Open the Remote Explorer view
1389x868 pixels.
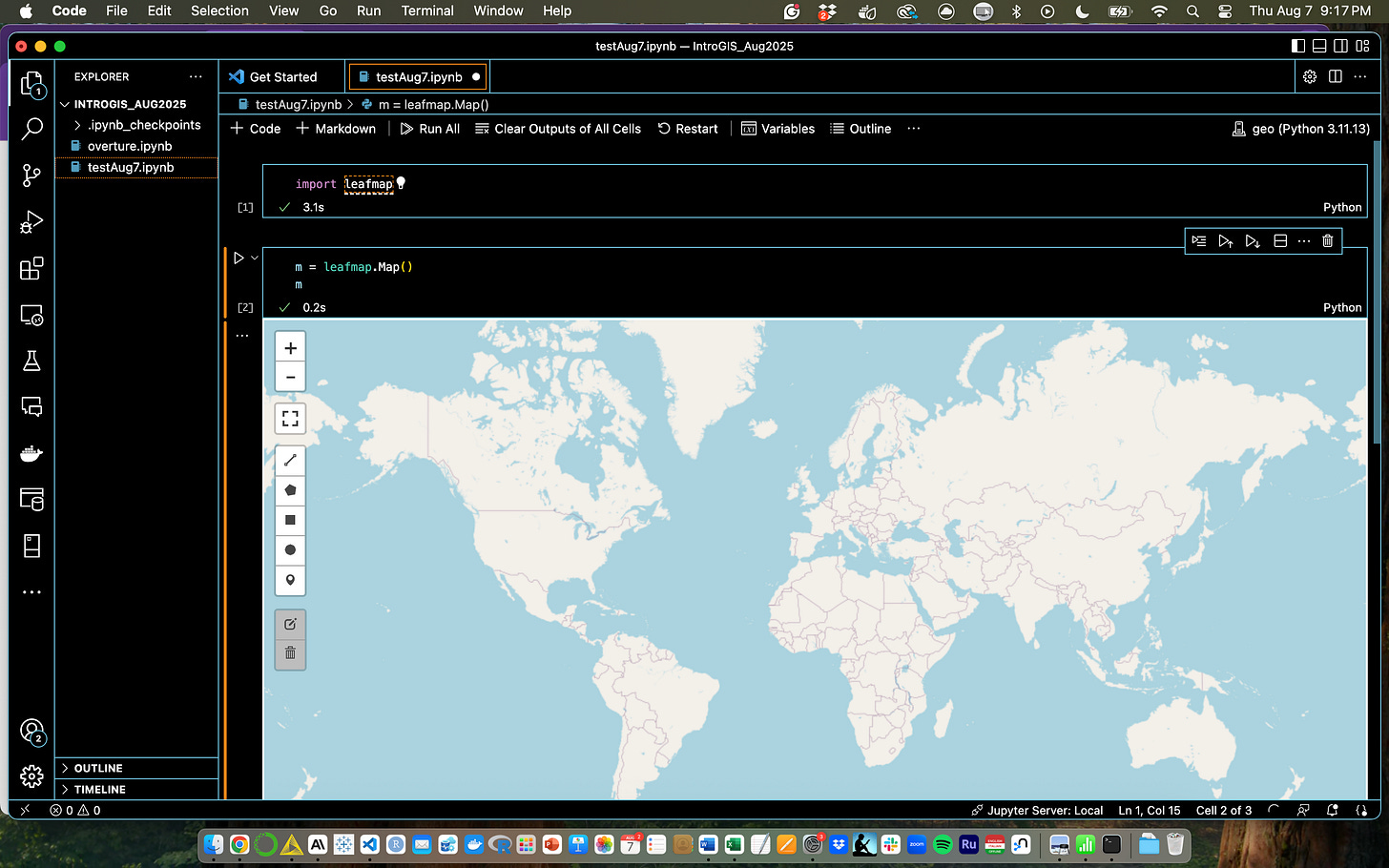click(x=31, y=315)
